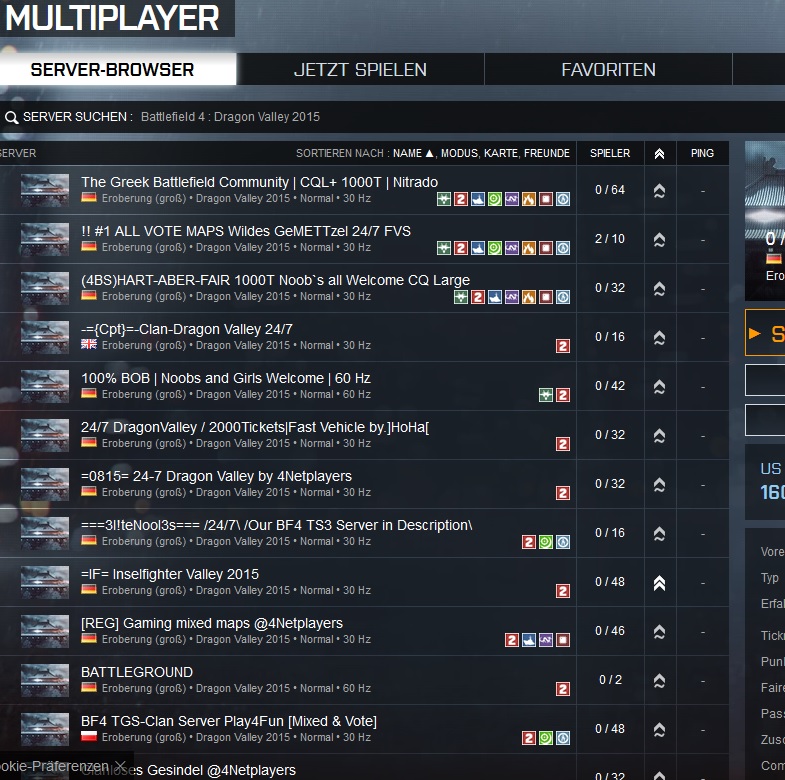Click blue ship icon on Greek Battlefield Community row
This screenshot has width=785, height=780.
[478, 199]
